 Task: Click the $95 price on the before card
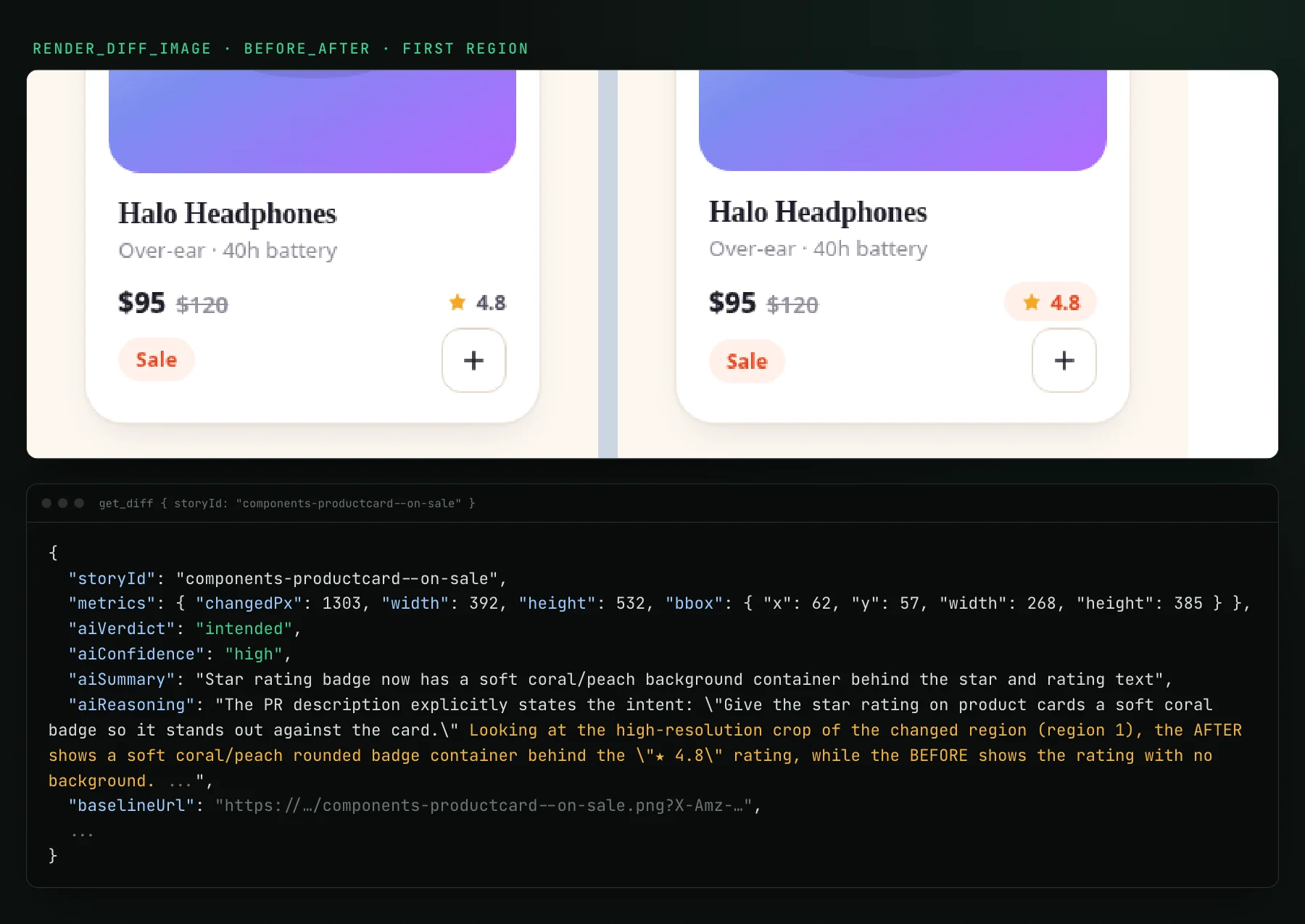142,303
